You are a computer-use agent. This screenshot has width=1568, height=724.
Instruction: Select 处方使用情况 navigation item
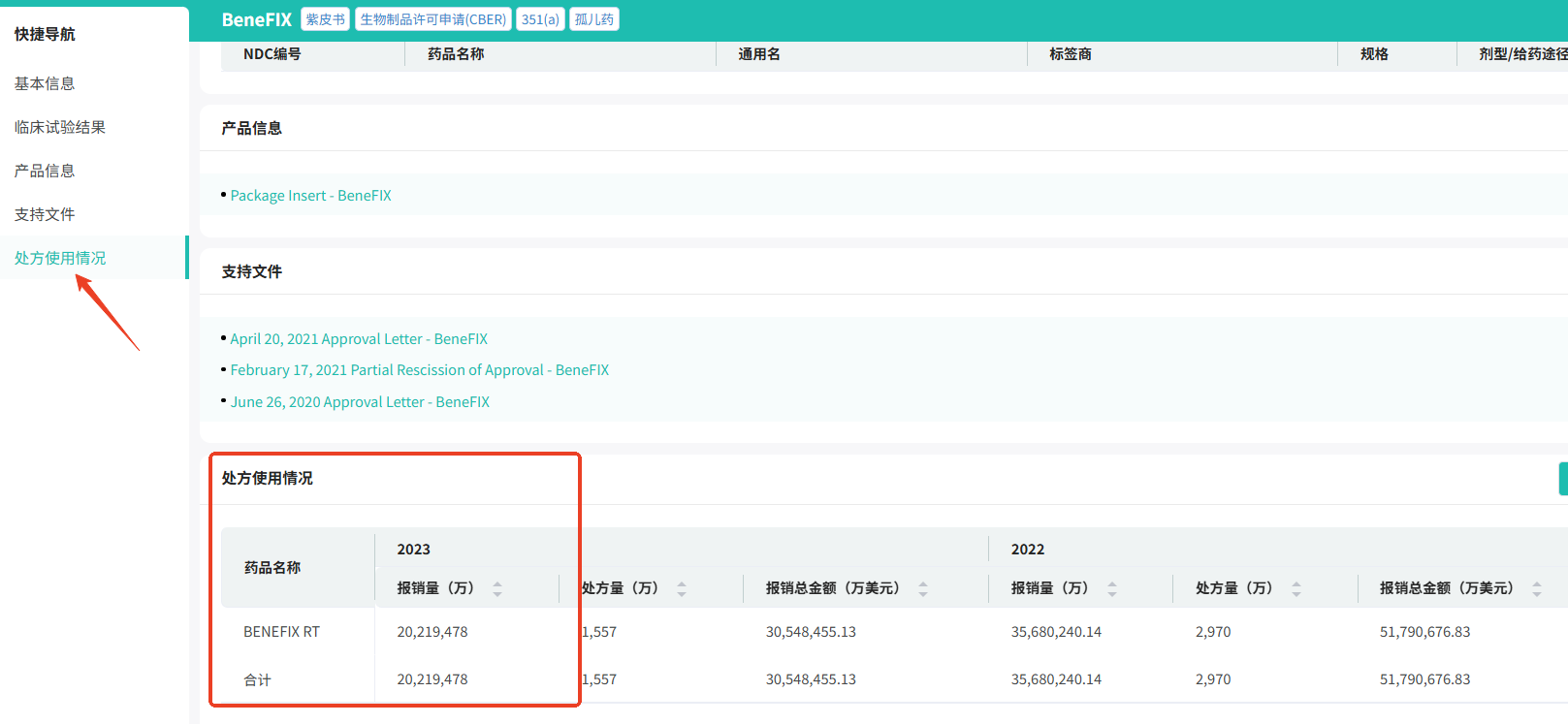tap(60, 258)
